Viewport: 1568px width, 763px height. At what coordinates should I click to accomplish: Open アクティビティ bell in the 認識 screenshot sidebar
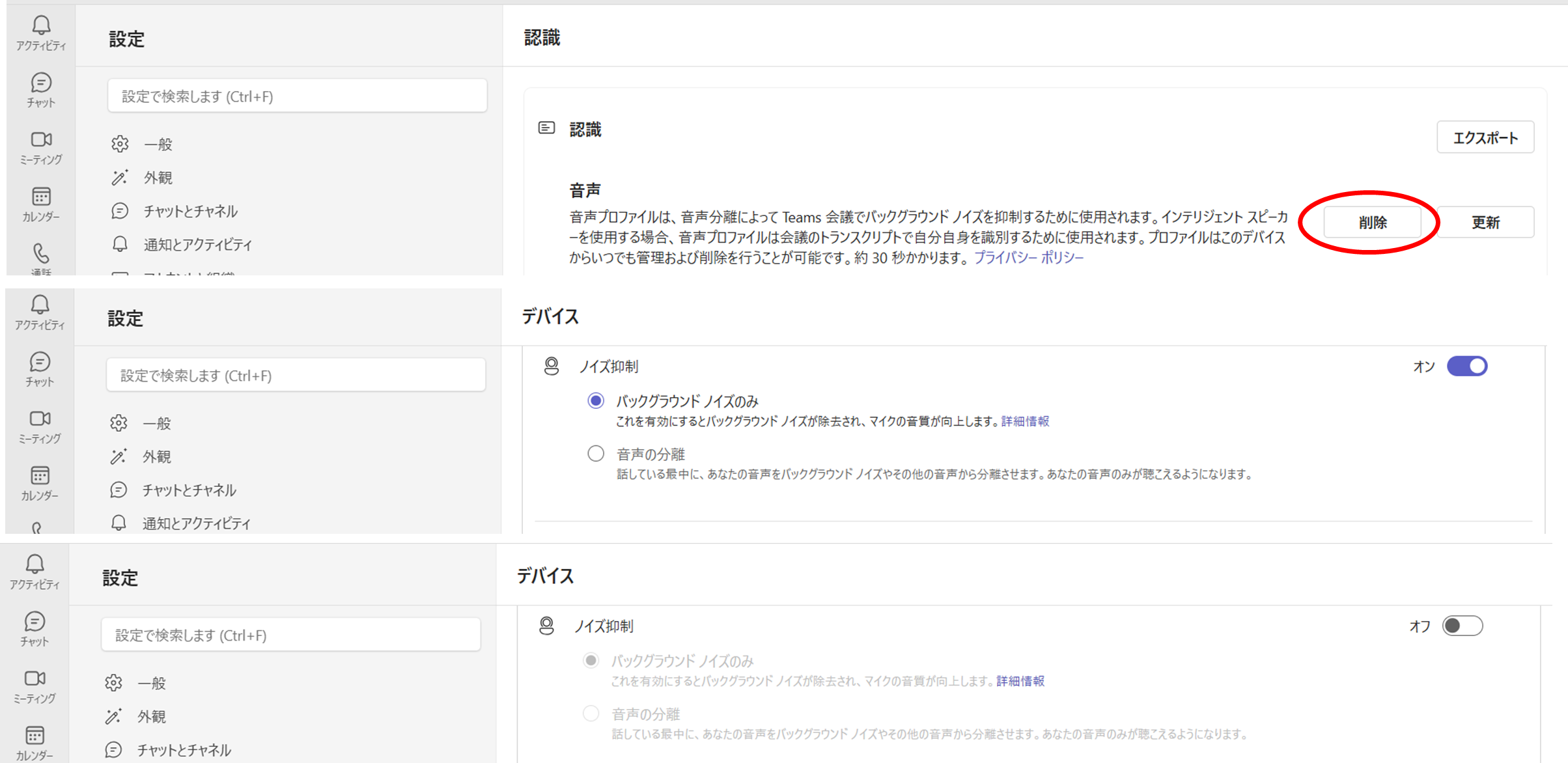41,25
